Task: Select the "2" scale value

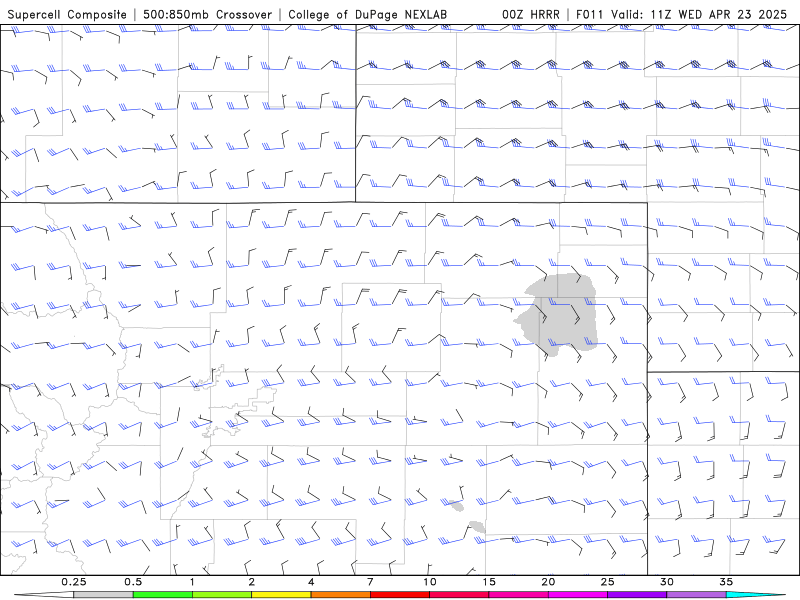Action: point(252,582)
